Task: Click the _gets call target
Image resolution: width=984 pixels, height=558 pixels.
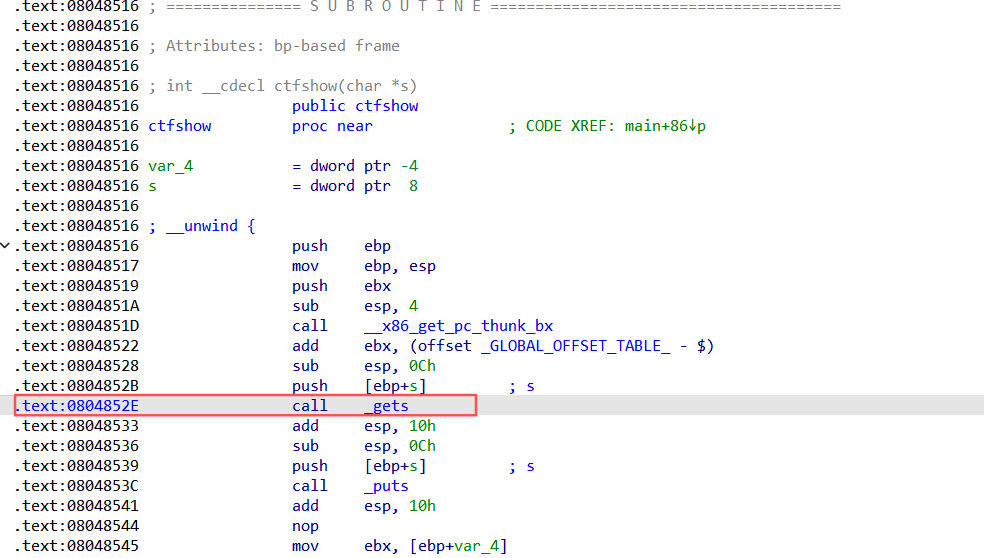Action: (x=386, y=406)
